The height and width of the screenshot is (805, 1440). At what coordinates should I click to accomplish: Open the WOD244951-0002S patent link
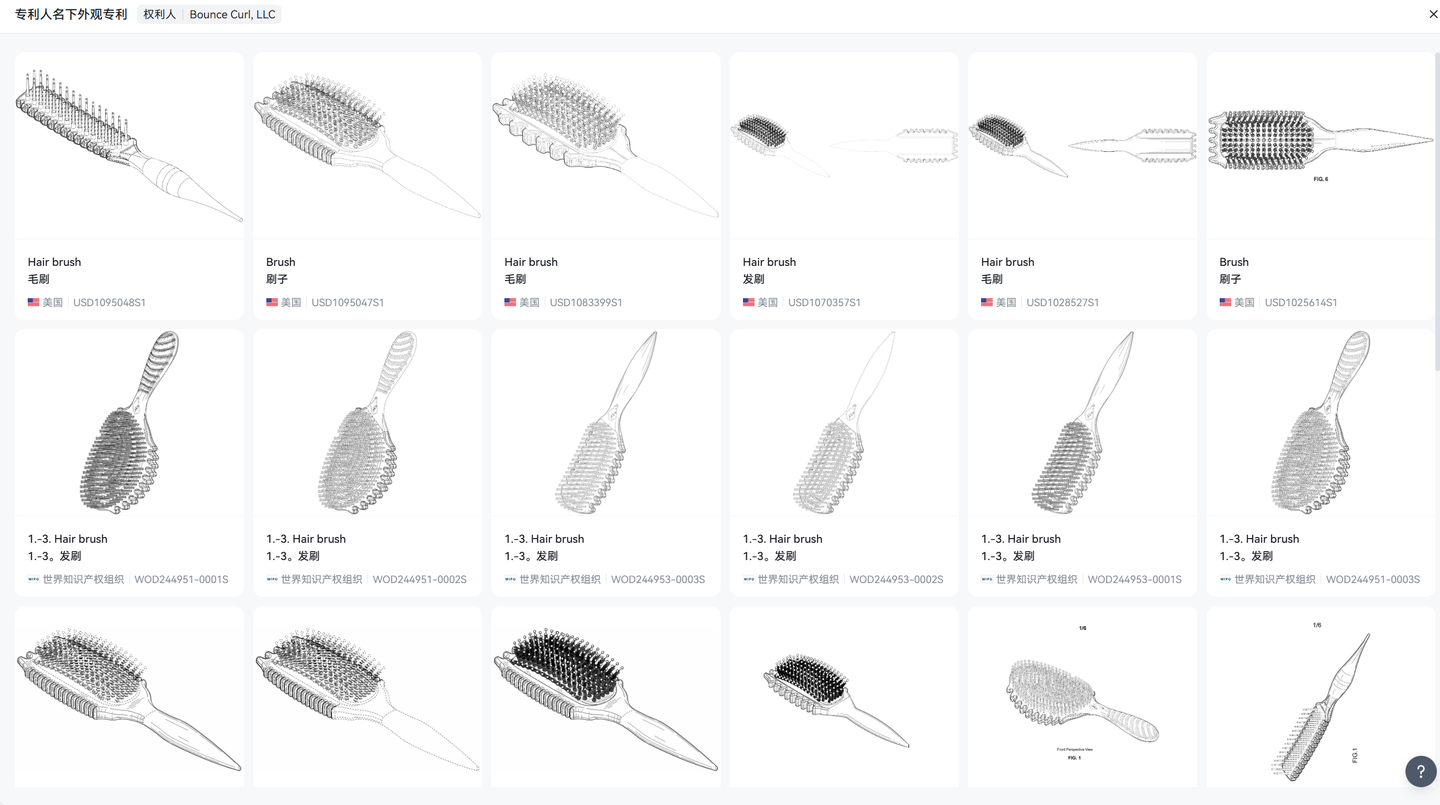click(x=420, y=579)
